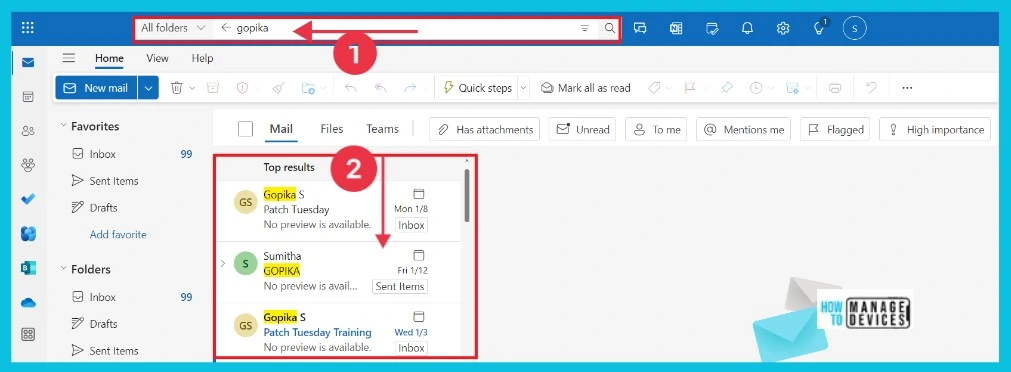Click the New mail button
The height and width of the screenshot is (372, 1011).
tap(97, 88)
